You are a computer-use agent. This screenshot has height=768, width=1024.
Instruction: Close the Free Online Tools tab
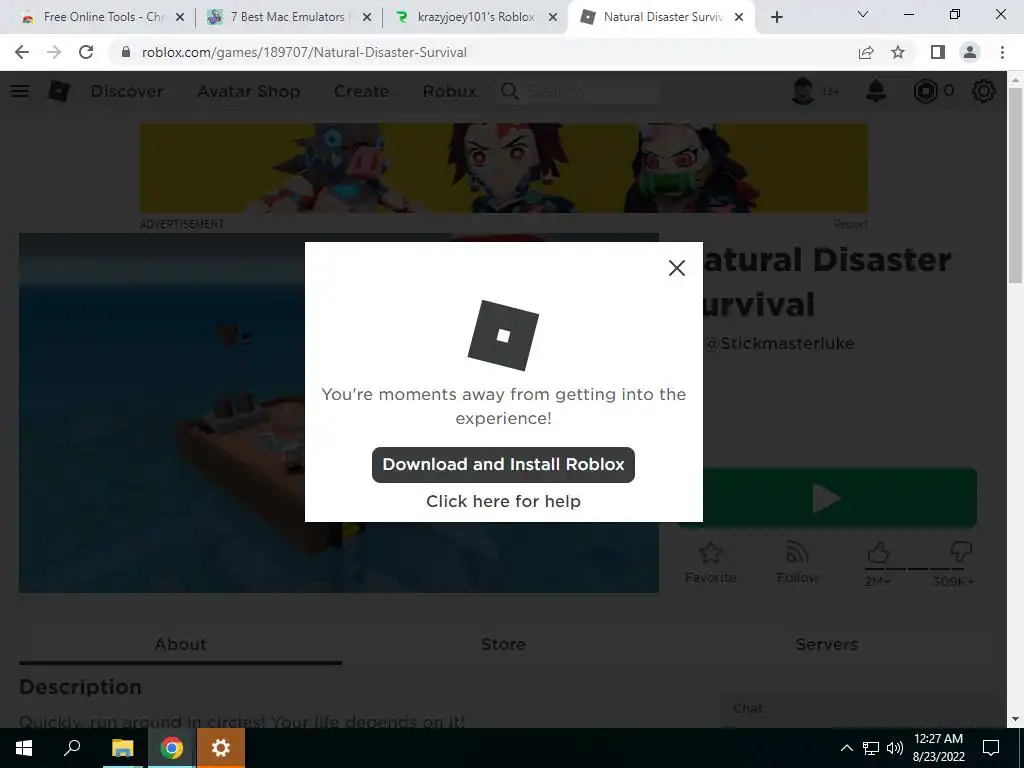click(x=180, y=18)
